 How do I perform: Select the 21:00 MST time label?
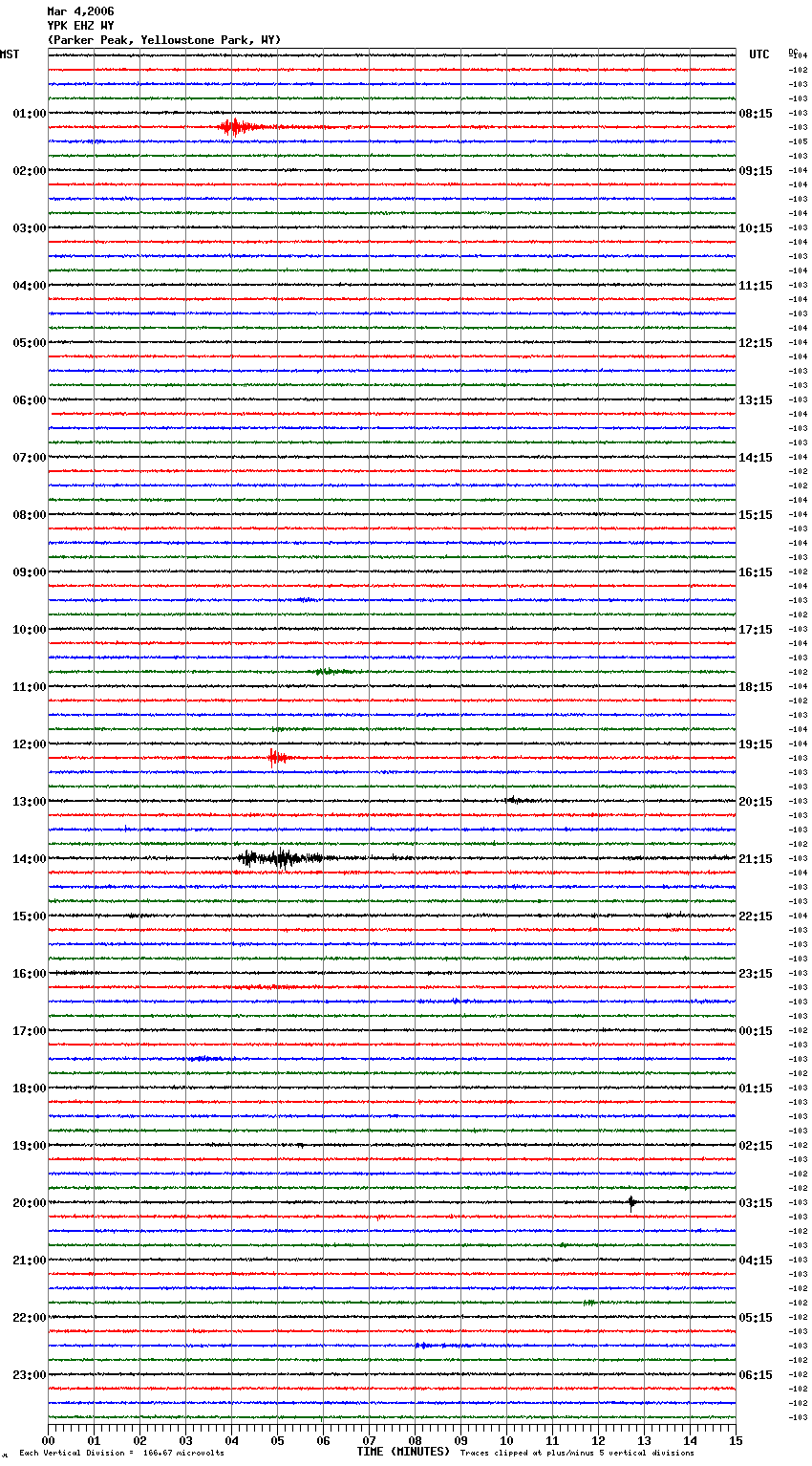pos(30,1261)
